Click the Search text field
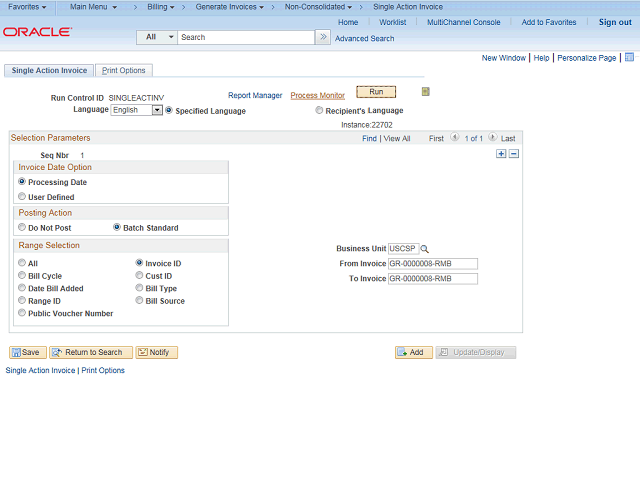 [246, 37]
